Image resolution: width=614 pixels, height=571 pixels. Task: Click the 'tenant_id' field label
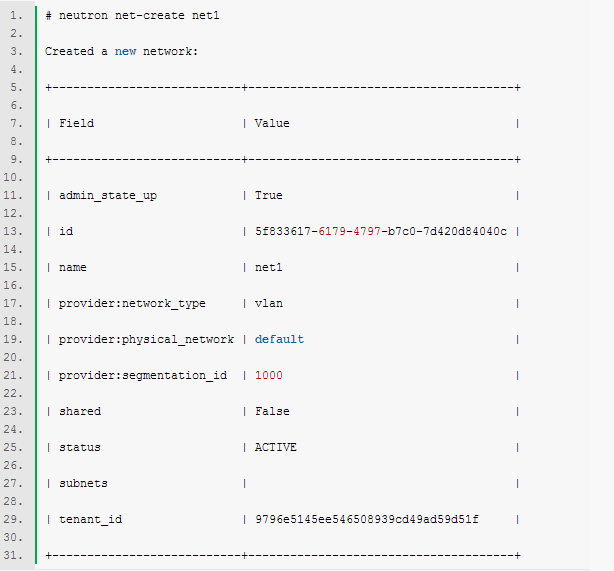click(x=90, y=519)
